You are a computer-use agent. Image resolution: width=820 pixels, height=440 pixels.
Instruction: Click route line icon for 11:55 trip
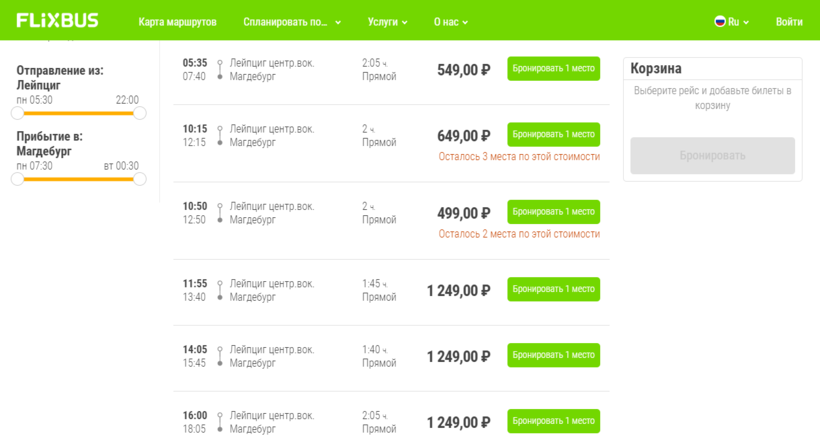pyautogui.click(x=220, y=290)
